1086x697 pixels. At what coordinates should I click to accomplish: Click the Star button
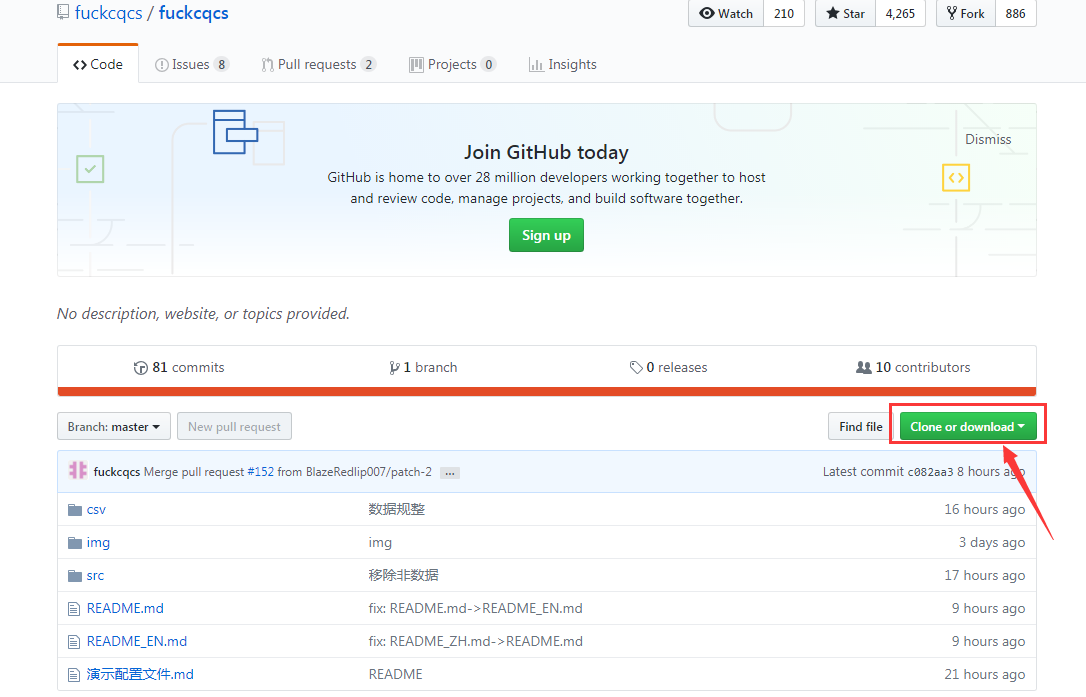click(846, 13)
